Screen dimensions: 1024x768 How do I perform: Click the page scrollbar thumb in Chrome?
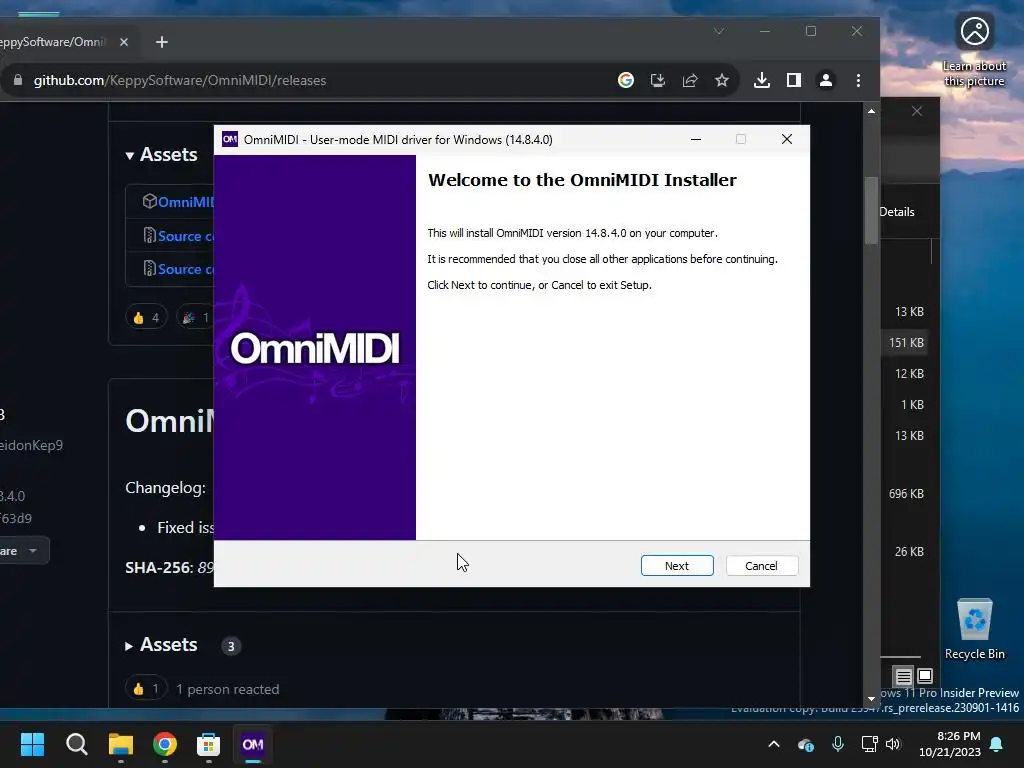coord(871,210)
